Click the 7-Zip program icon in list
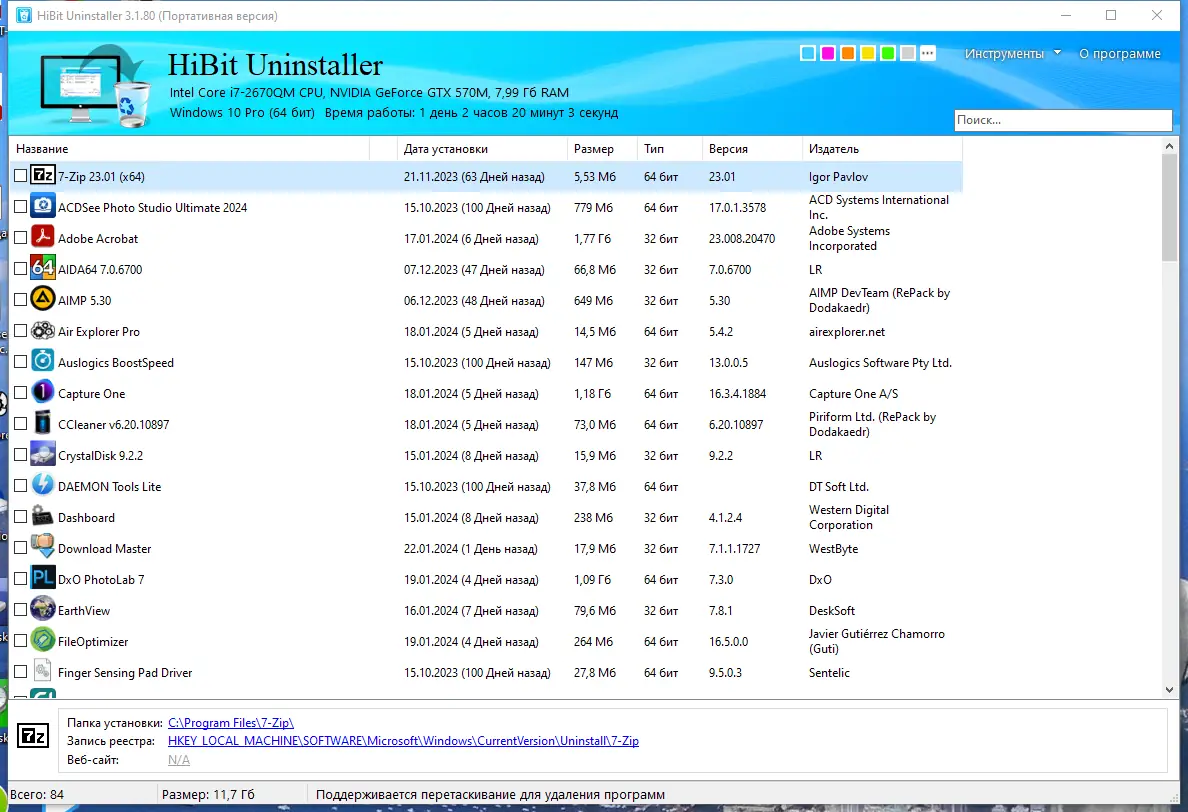 [43, 176]
